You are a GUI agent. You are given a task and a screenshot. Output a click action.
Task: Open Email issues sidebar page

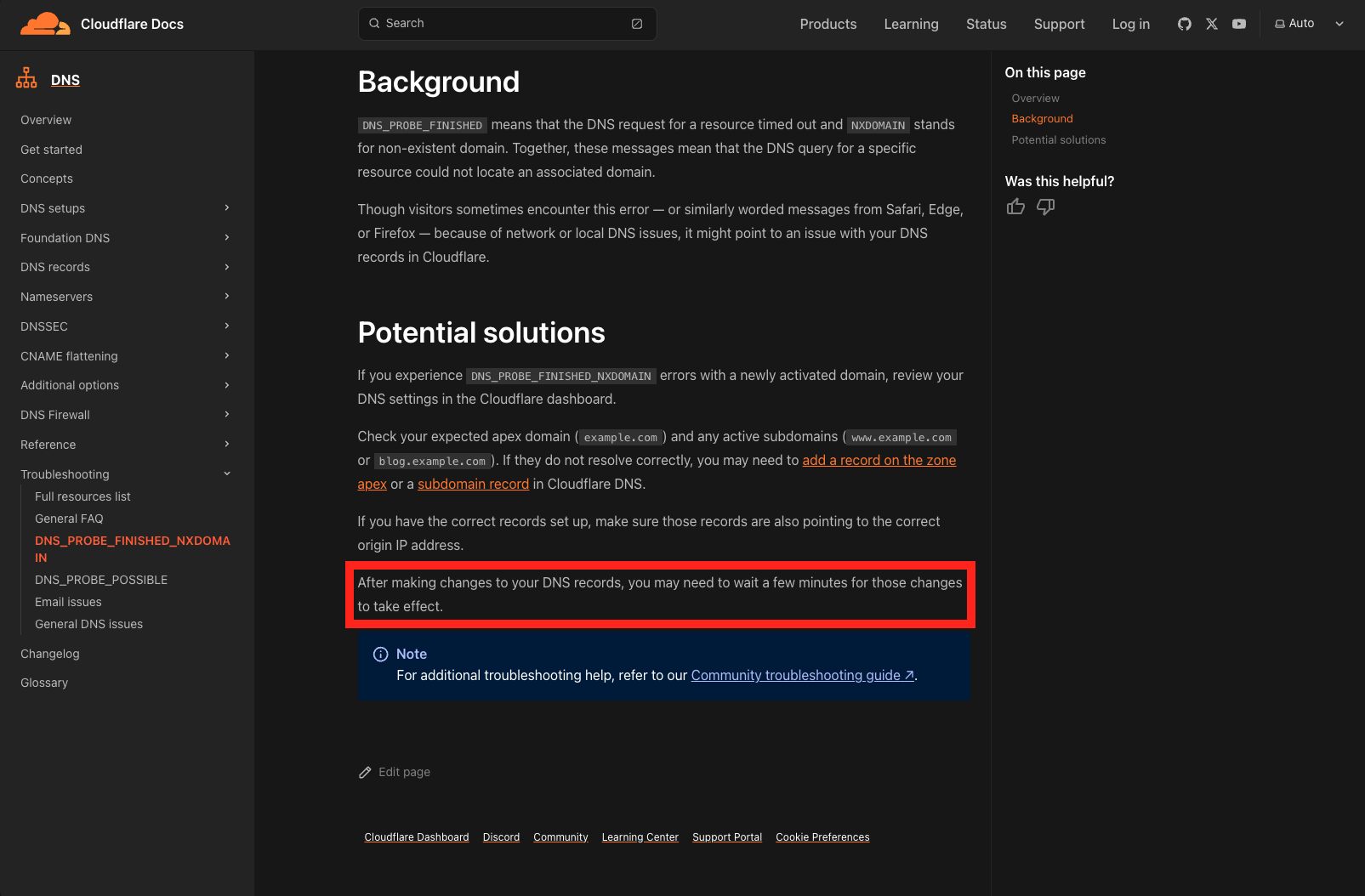[x=68, y=602]
